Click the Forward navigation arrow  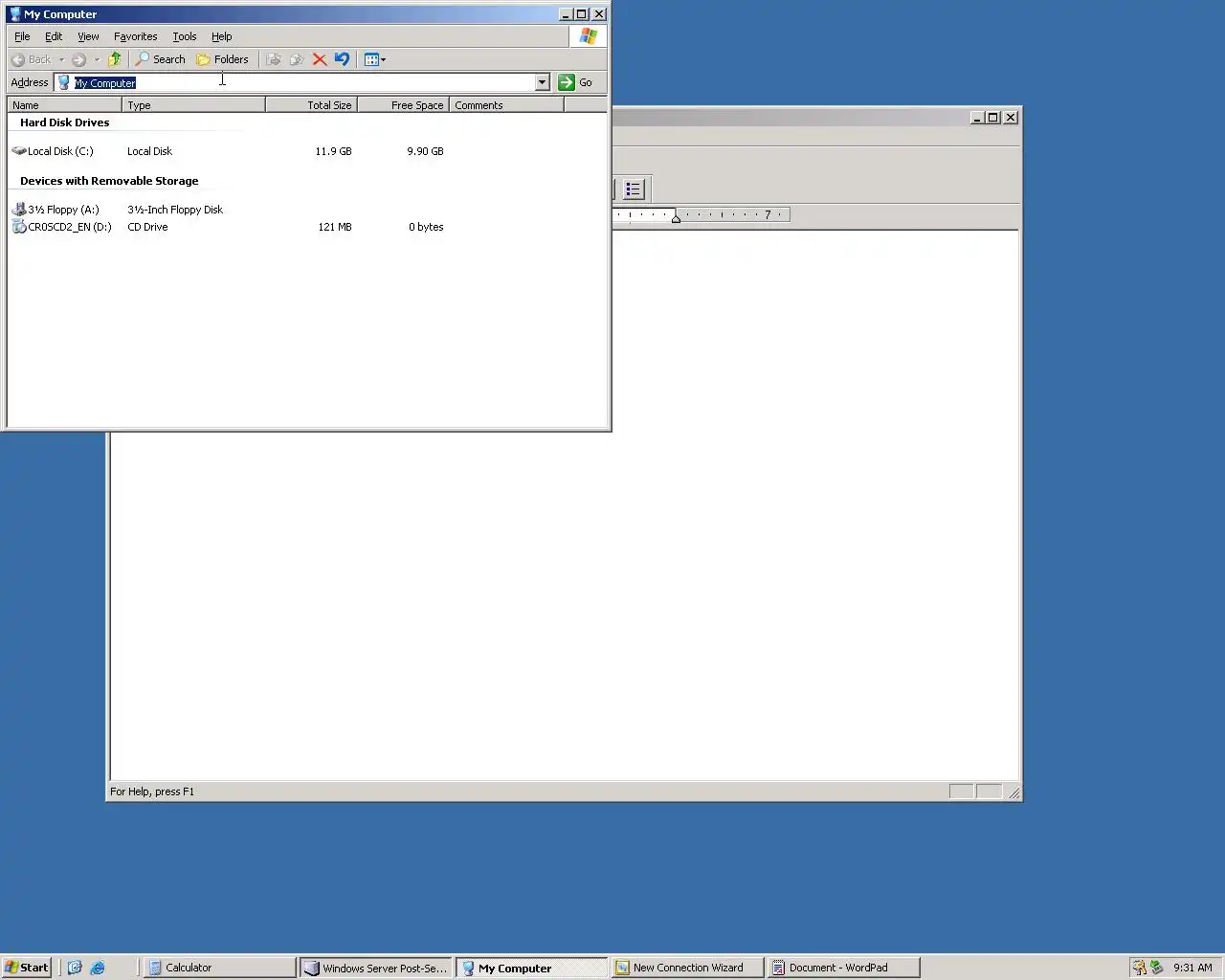[x=79, y=59]
